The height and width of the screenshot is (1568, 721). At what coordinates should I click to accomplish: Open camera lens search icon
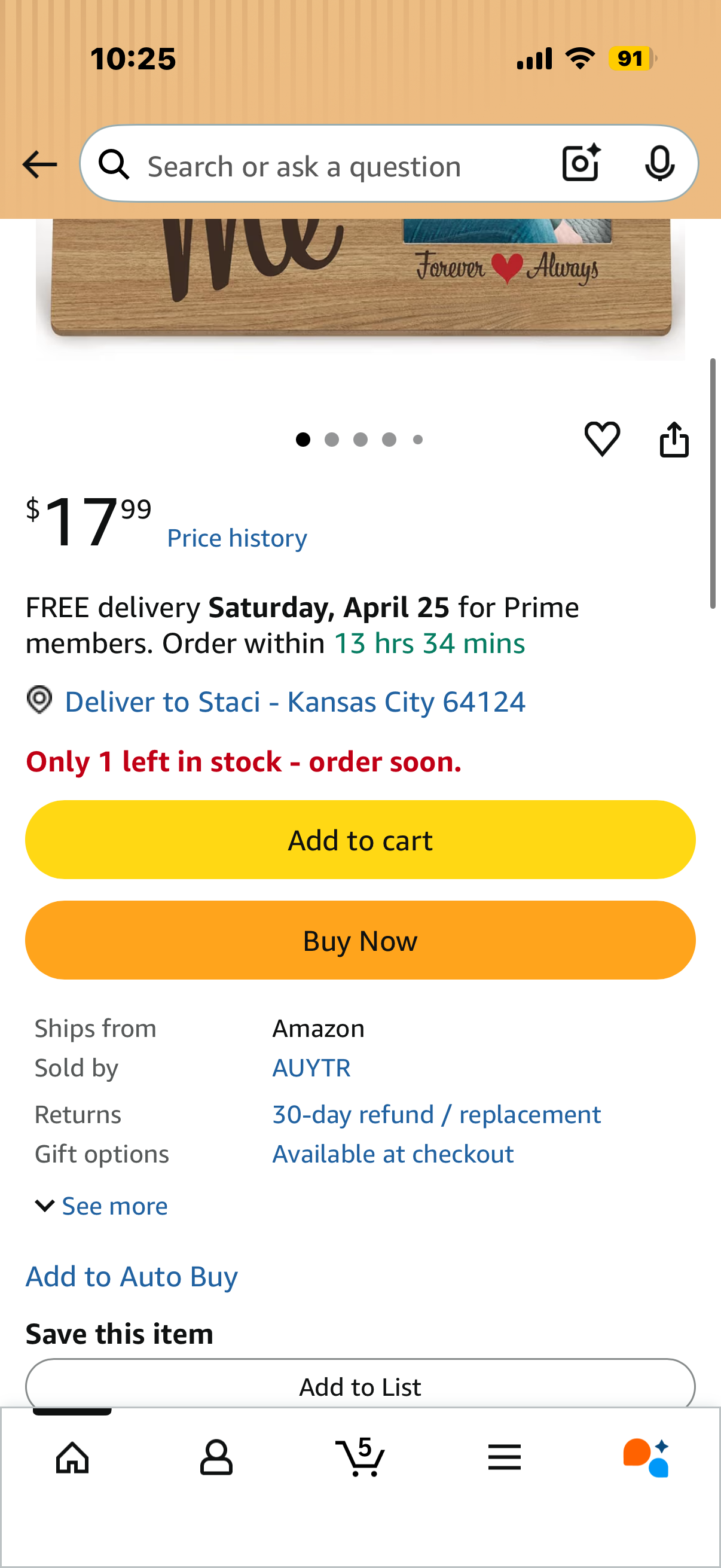(x=581, y=163)
